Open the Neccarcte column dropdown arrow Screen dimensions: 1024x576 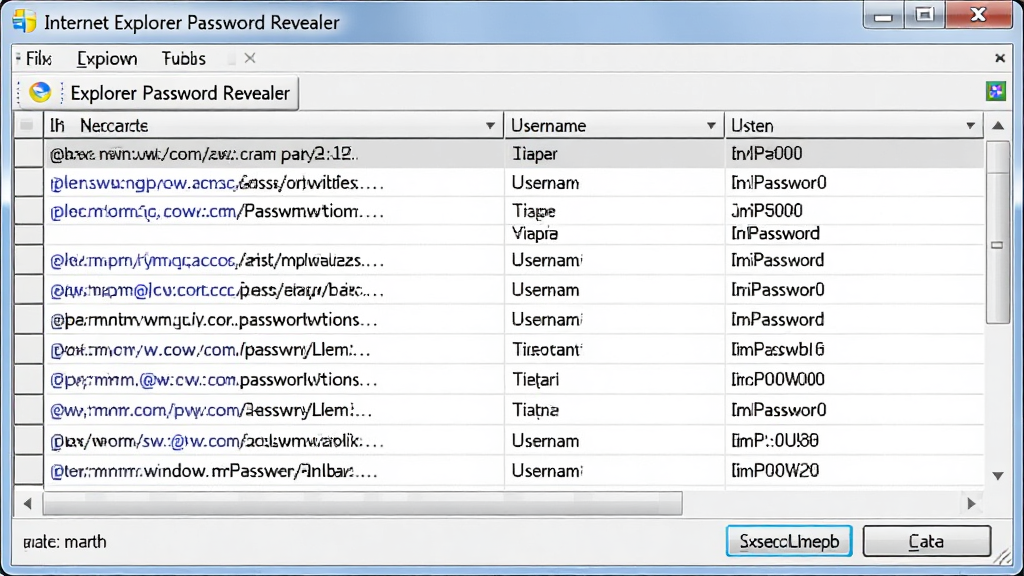point(490,125)
